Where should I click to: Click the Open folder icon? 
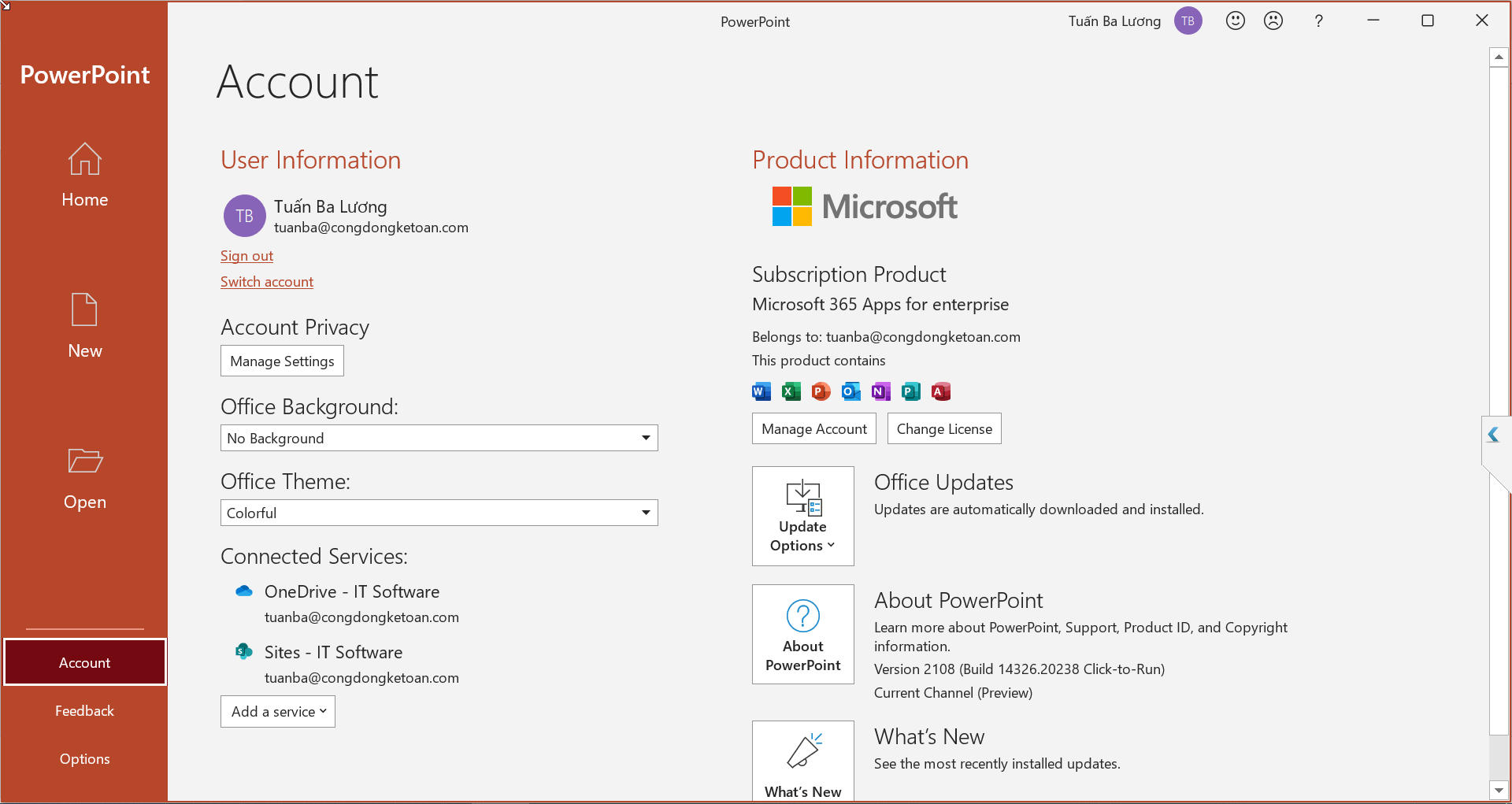(x=84, y=460)
